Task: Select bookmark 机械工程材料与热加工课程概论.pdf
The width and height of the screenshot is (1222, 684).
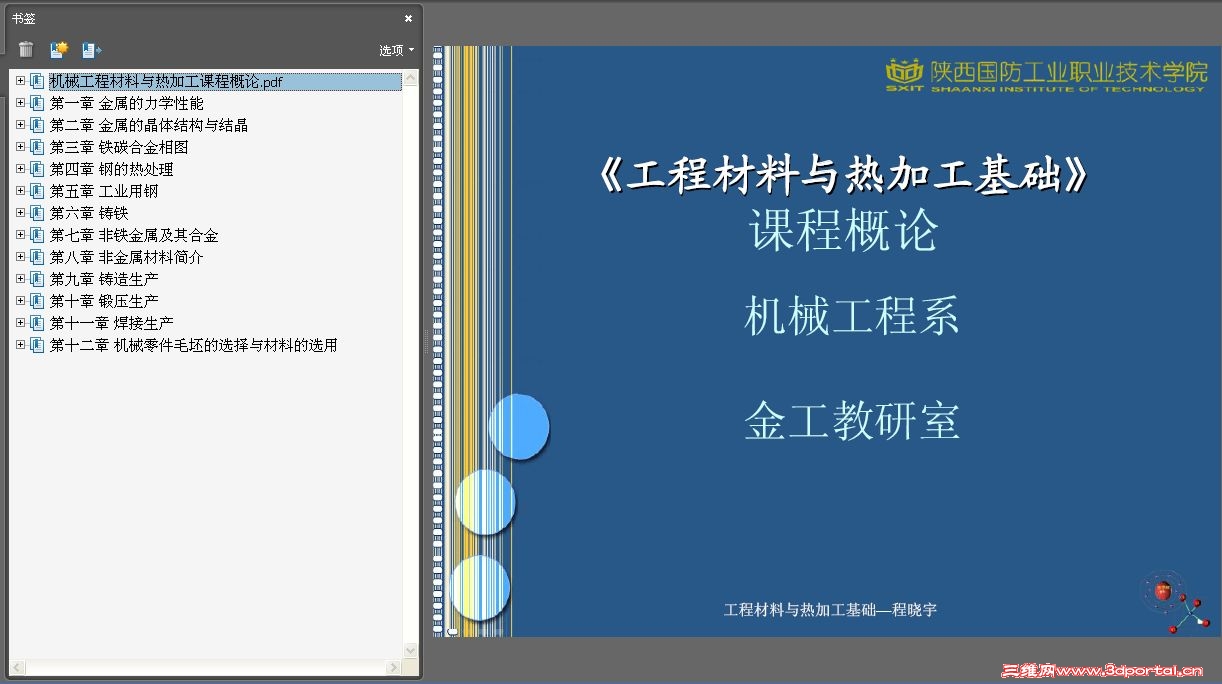Action: pos(166,82)
